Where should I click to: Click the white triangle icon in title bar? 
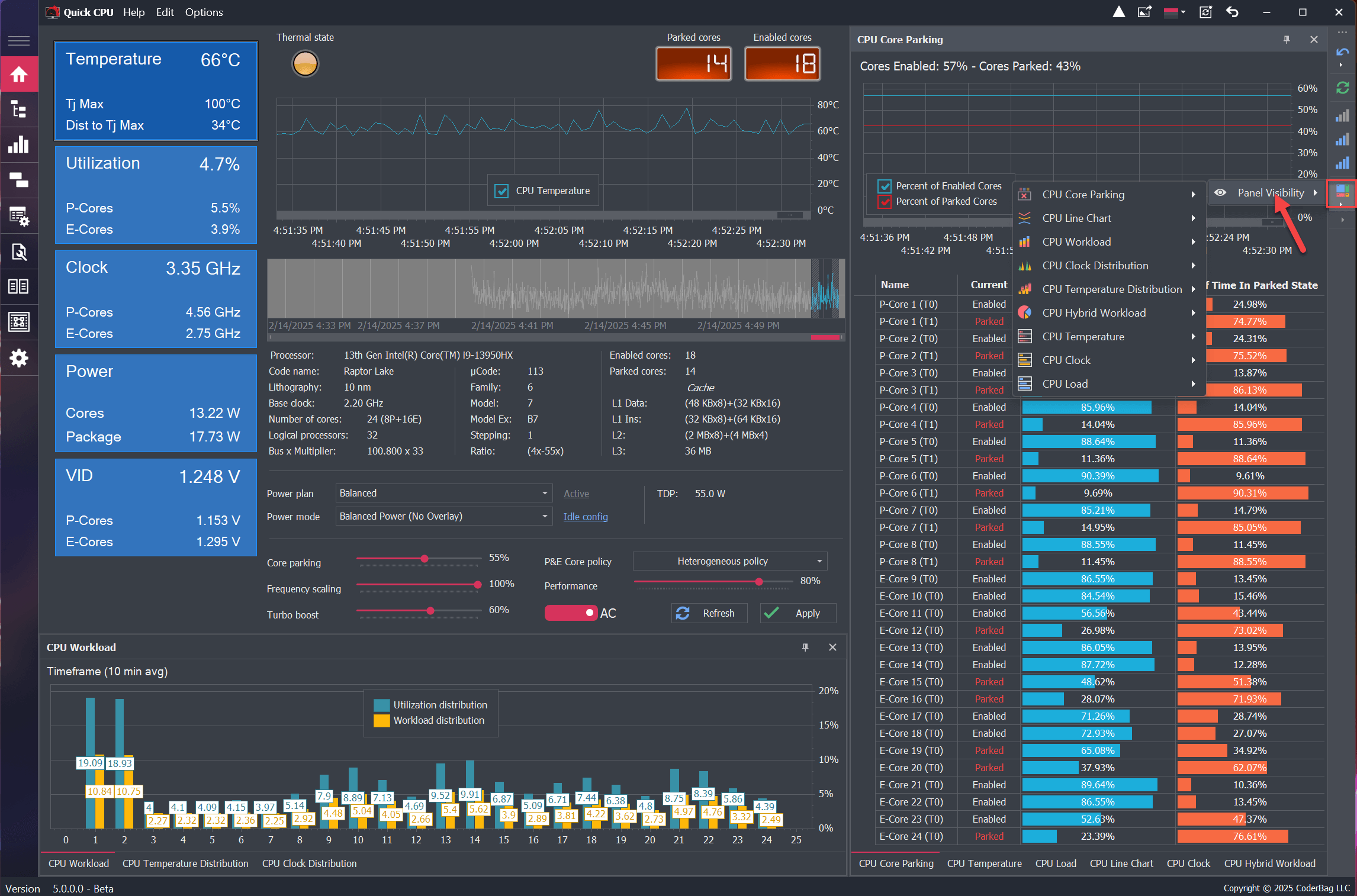(x=1119, y=12)
